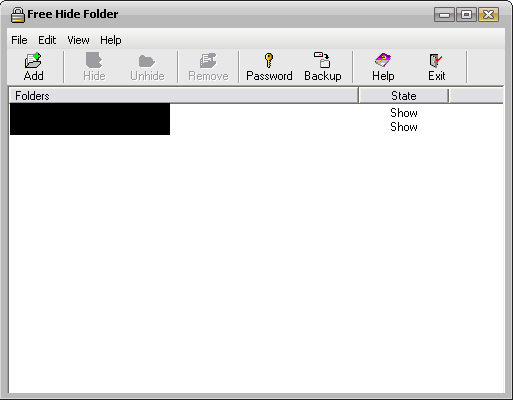Maximize the Free Hide Folder window
Screen dimensions: 513x400
click(x=466, y=15)
